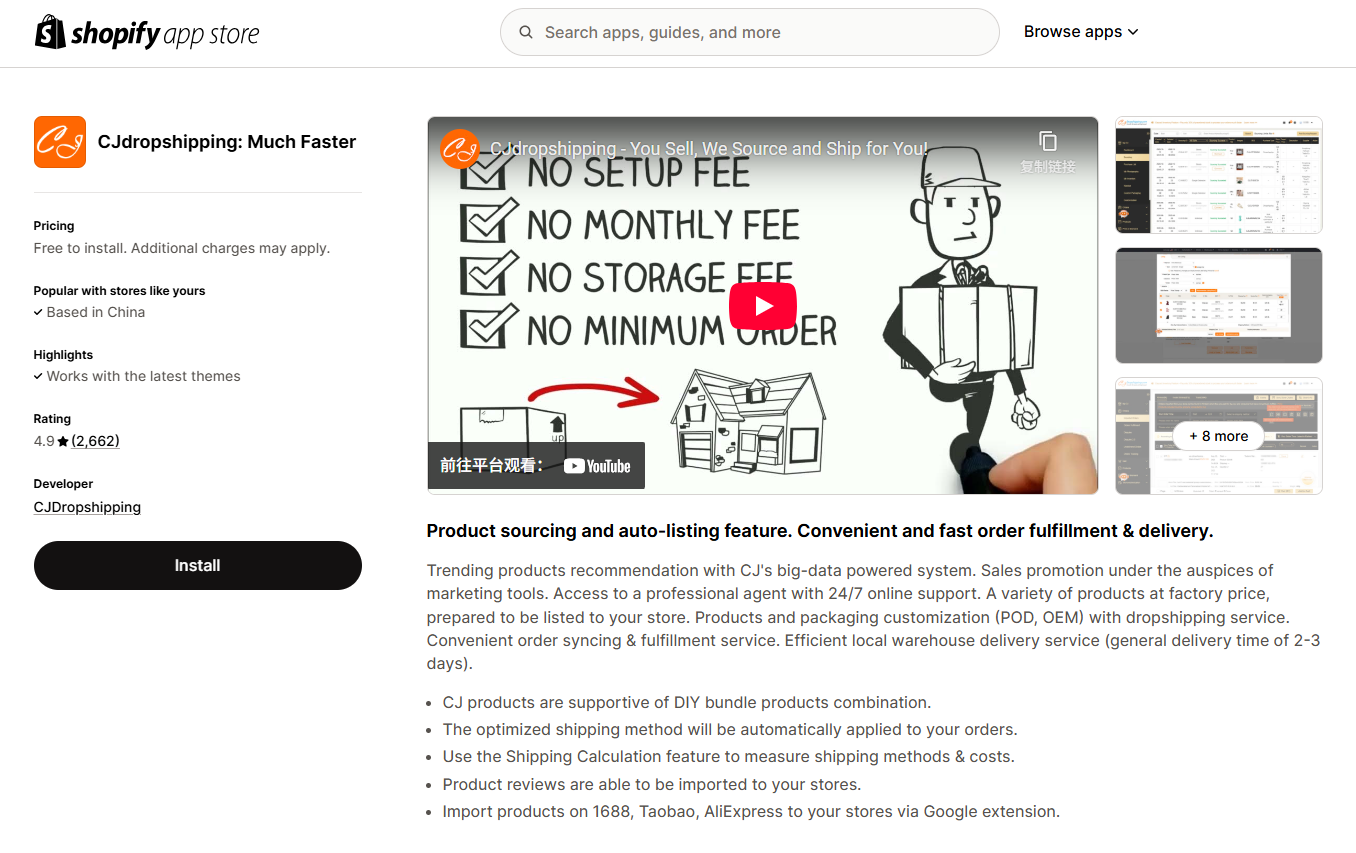
Task: Click the Browse apps chevron arrow
Action: pos(1133,32)
